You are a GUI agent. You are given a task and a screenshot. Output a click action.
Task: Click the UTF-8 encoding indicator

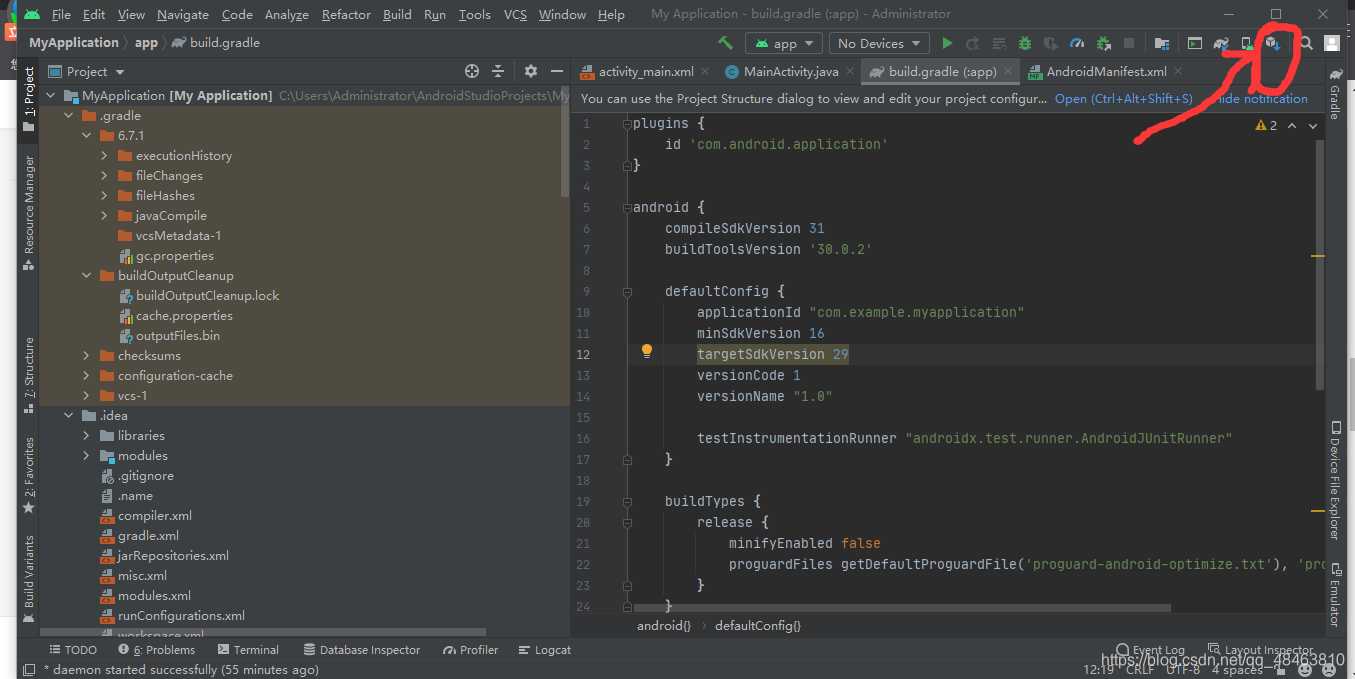coord(1183,669)
